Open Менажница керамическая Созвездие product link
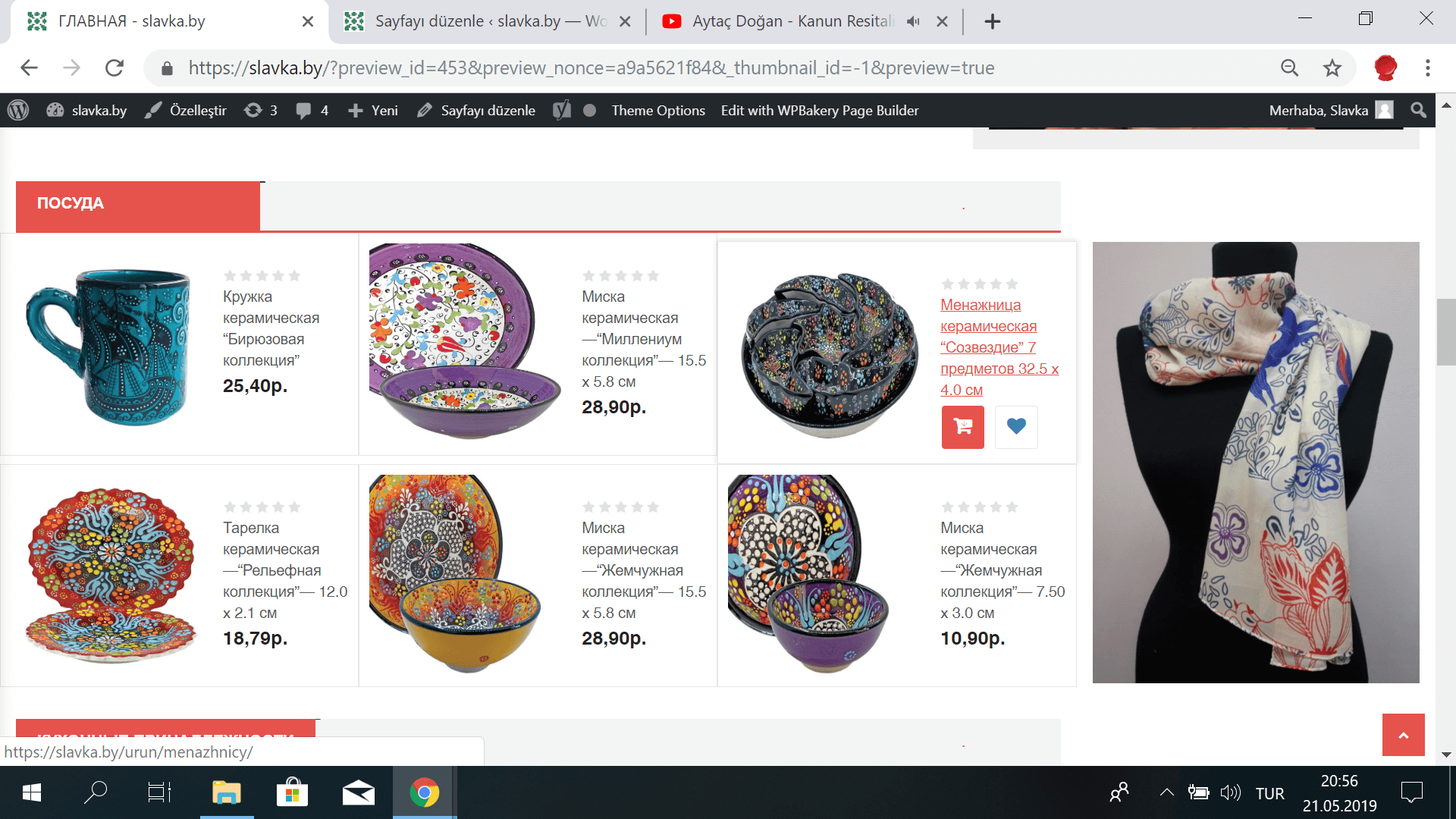1456x819 pixels. tap(999, 347)
